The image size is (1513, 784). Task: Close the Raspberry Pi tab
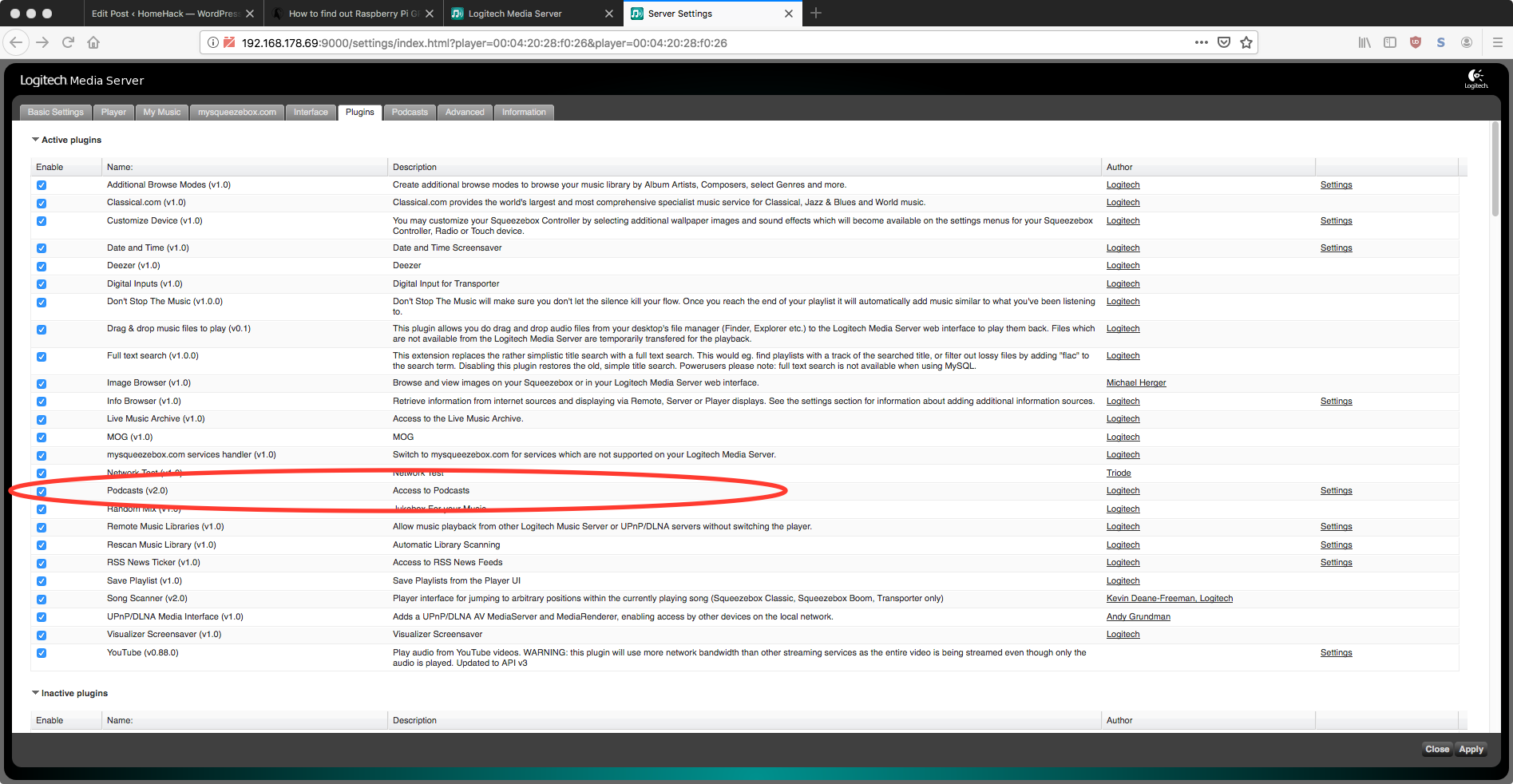pyautogui.click(x=430, y=14)
